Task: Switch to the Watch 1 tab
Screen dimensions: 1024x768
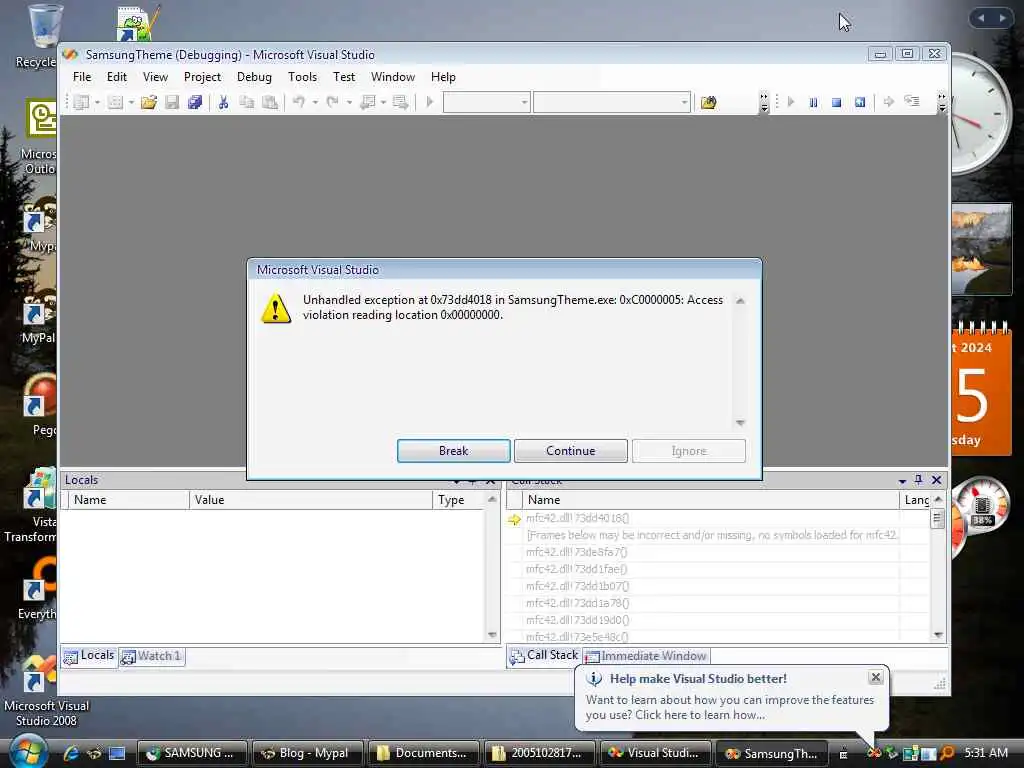Action: point(152,656)
